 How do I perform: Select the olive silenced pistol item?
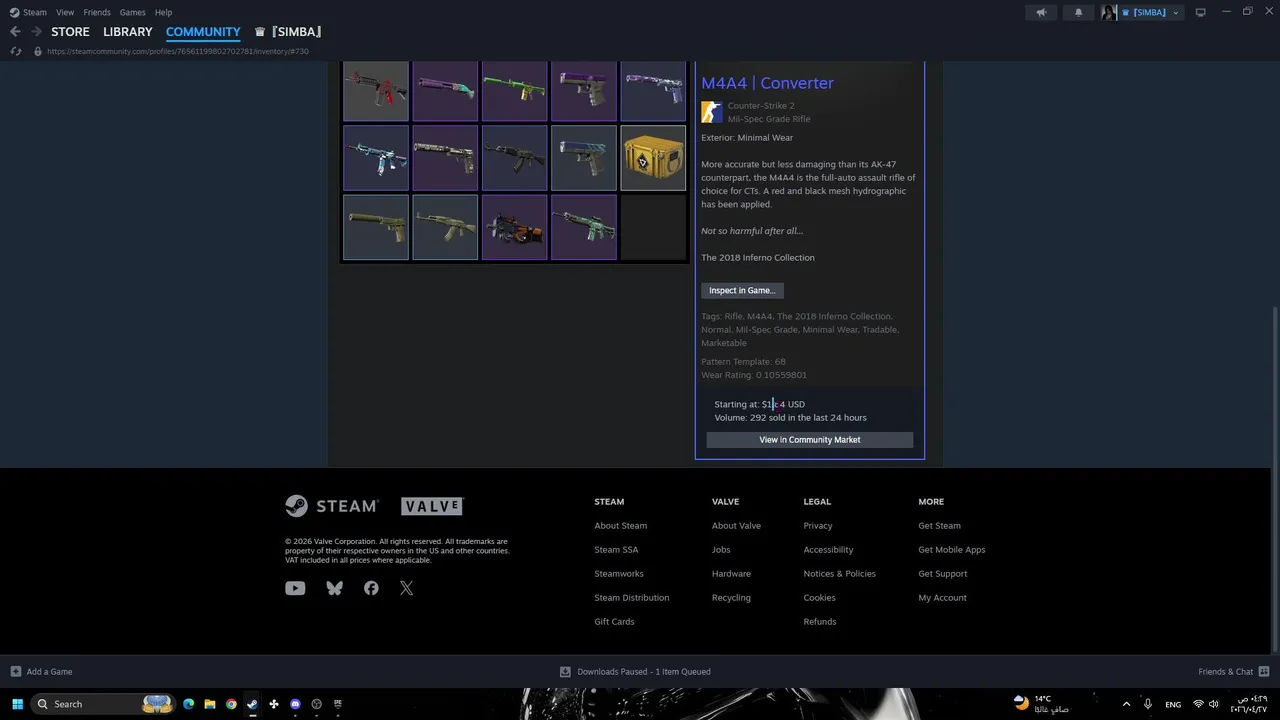[376, 227]
